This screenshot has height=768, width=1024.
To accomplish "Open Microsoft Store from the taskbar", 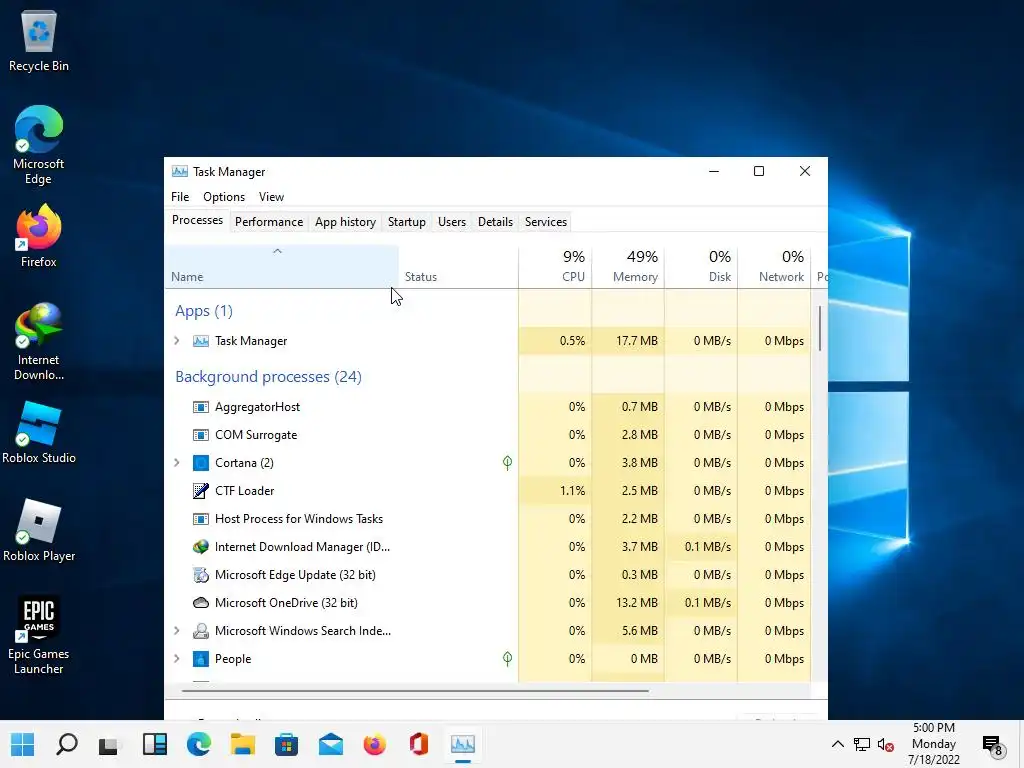I will (x=286, y=744).
